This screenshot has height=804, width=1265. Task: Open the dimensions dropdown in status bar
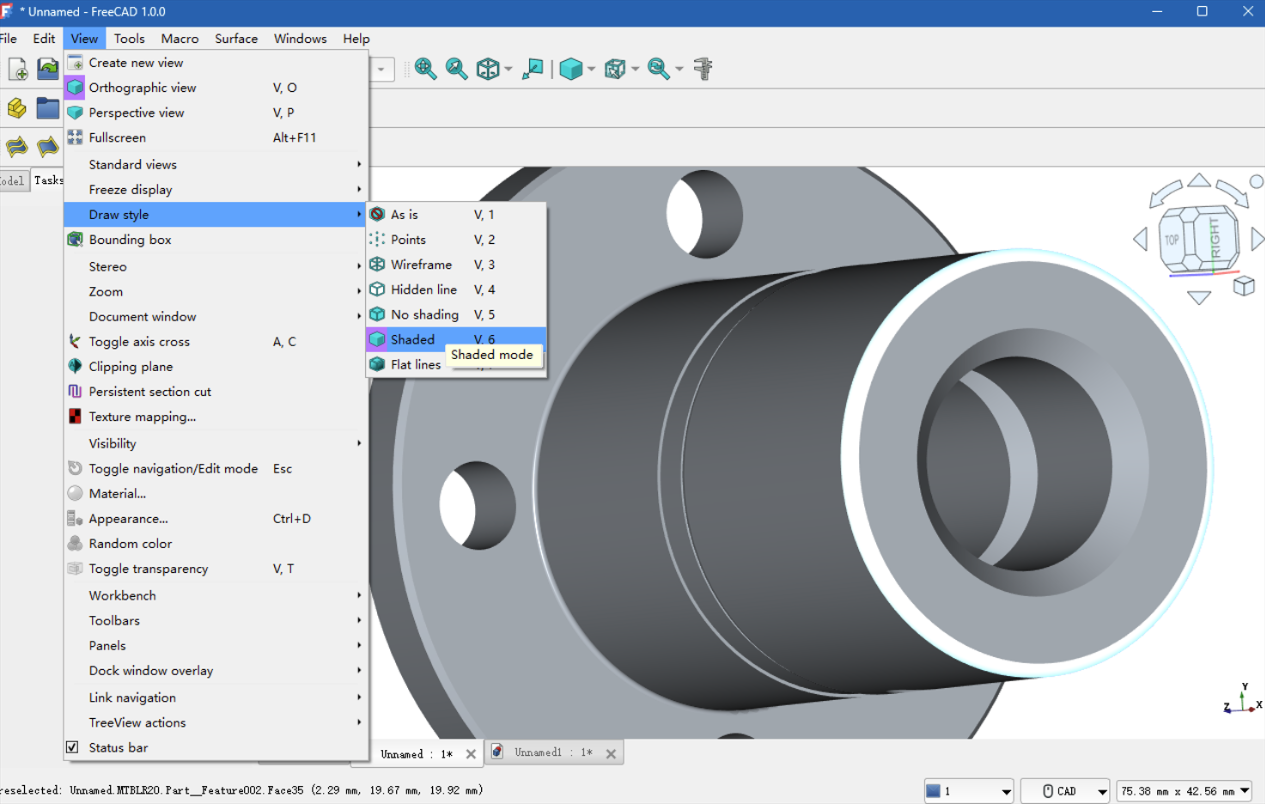[1185, 791]
